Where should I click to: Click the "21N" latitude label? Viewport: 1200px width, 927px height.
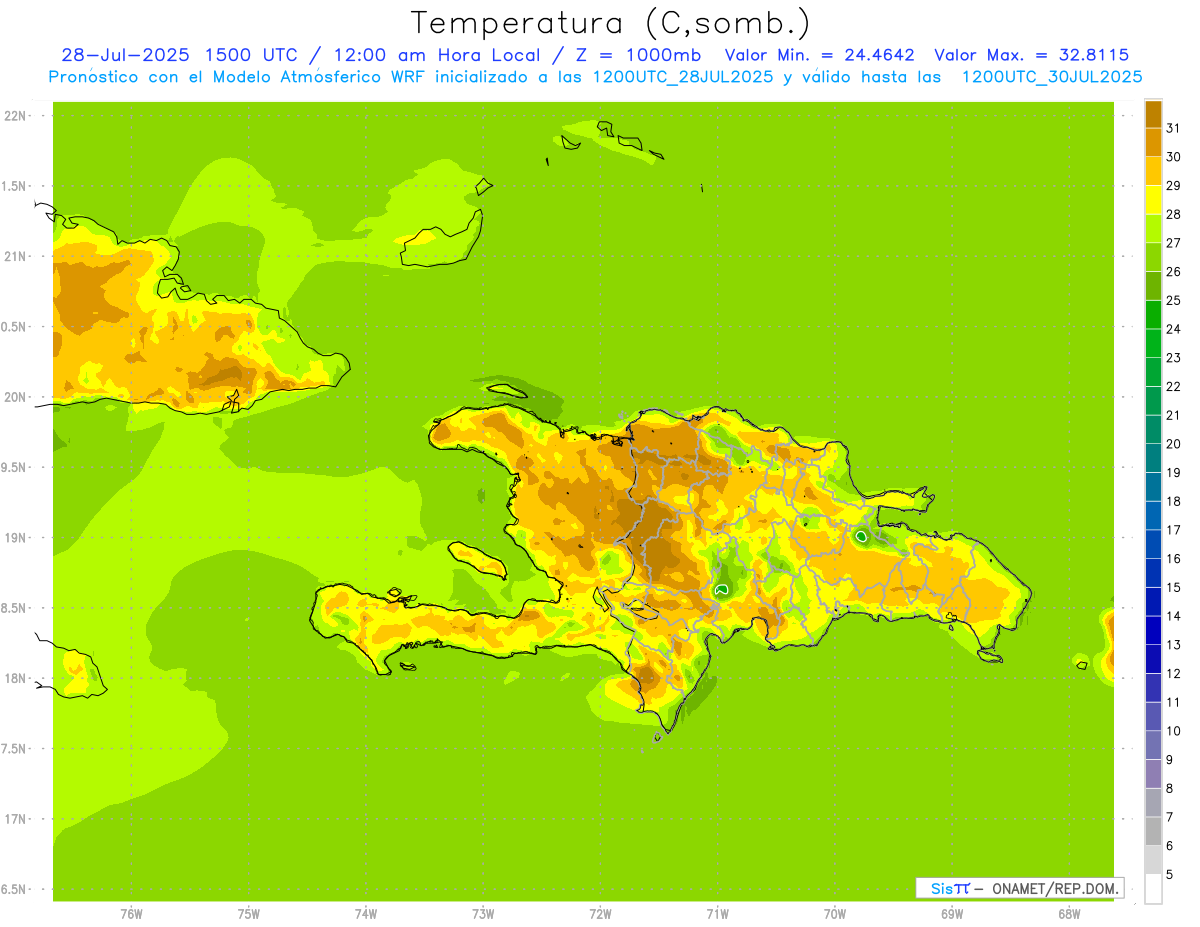(15, 257)
